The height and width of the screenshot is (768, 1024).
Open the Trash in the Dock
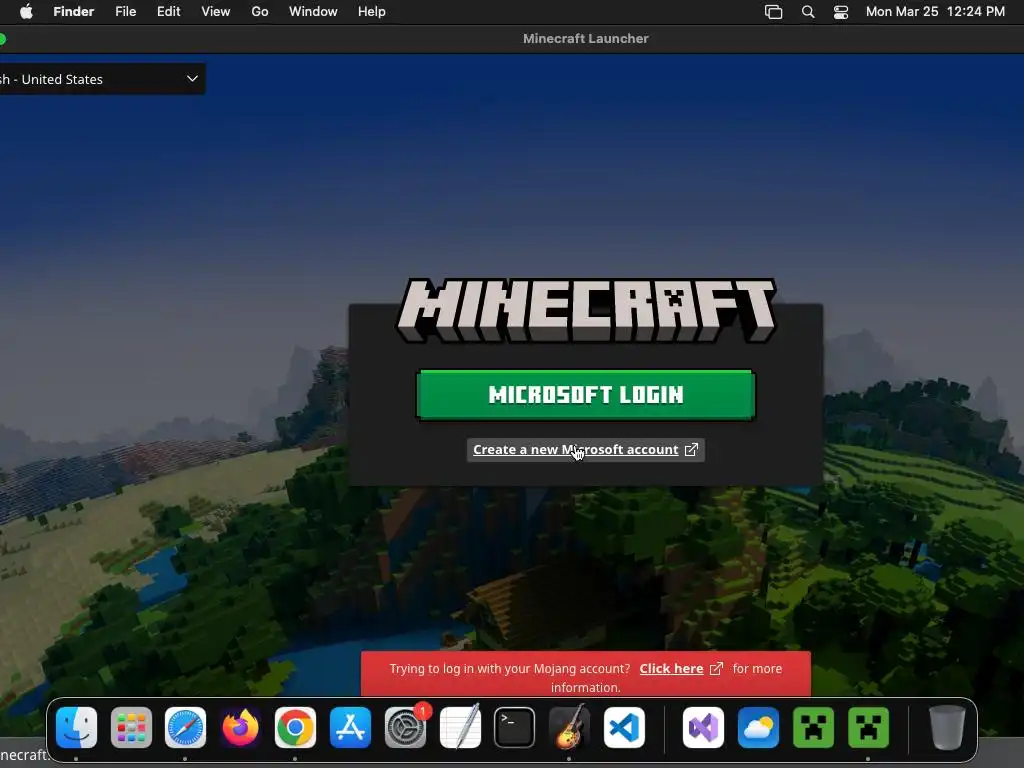[946, 727]
